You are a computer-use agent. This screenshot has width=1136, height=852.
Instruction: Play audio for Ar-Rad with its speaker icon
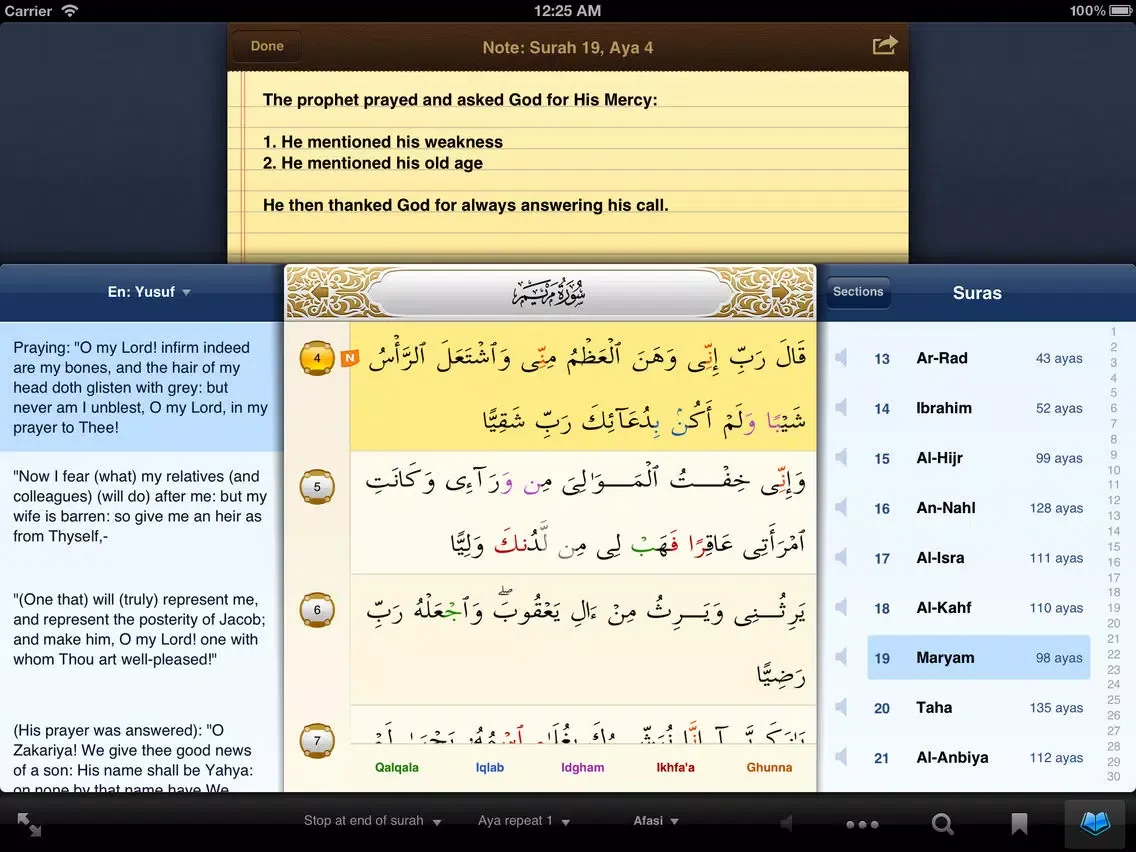840,357
